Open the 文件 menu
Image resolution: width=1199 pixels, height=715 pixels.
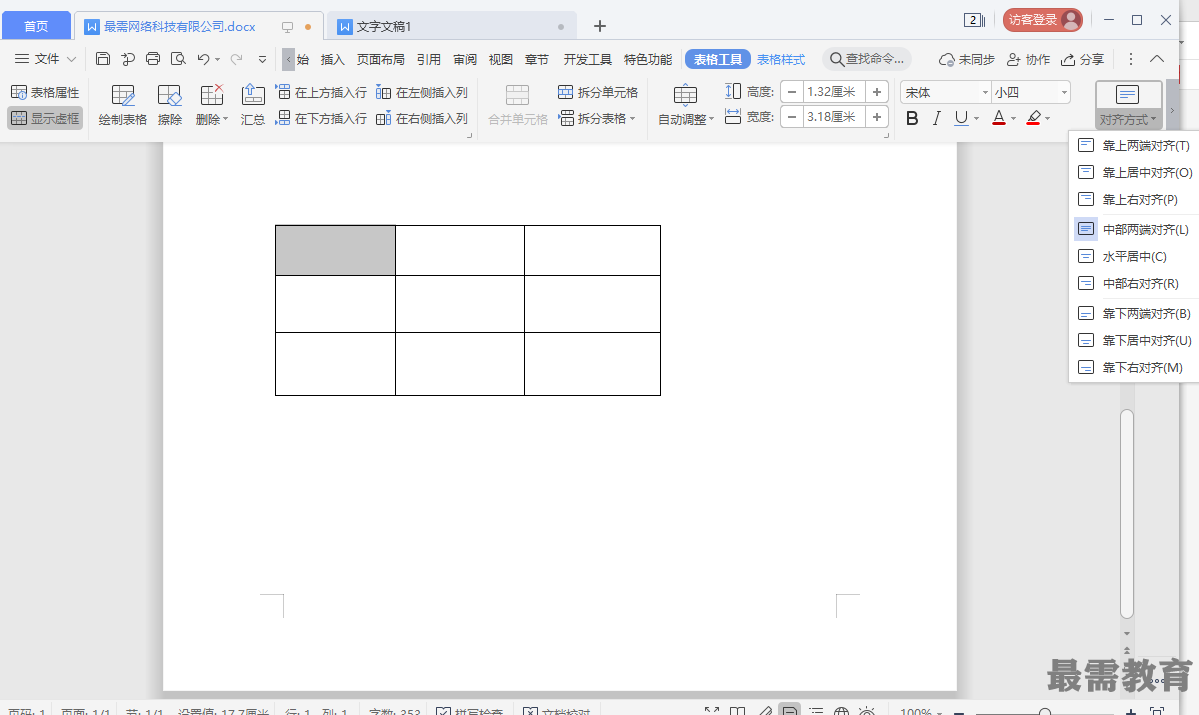[46, 59]
